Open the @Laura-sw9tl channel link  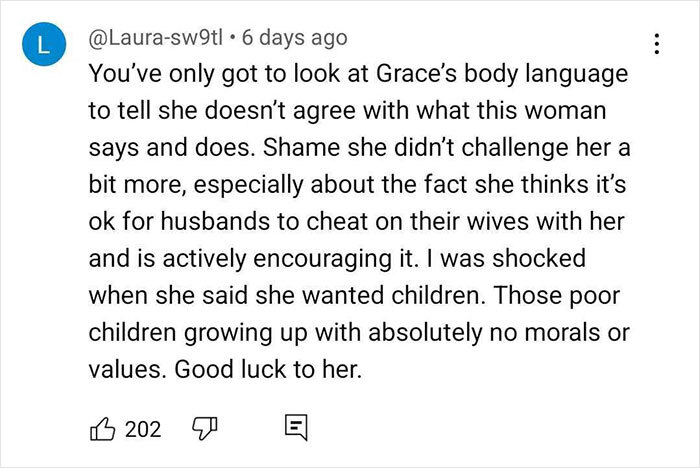pyautogui.click(x=155, y=38)
